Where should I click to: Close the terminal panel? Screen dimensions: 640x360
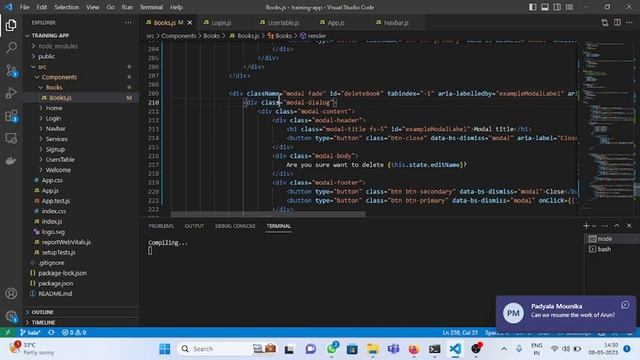point(629,226)
